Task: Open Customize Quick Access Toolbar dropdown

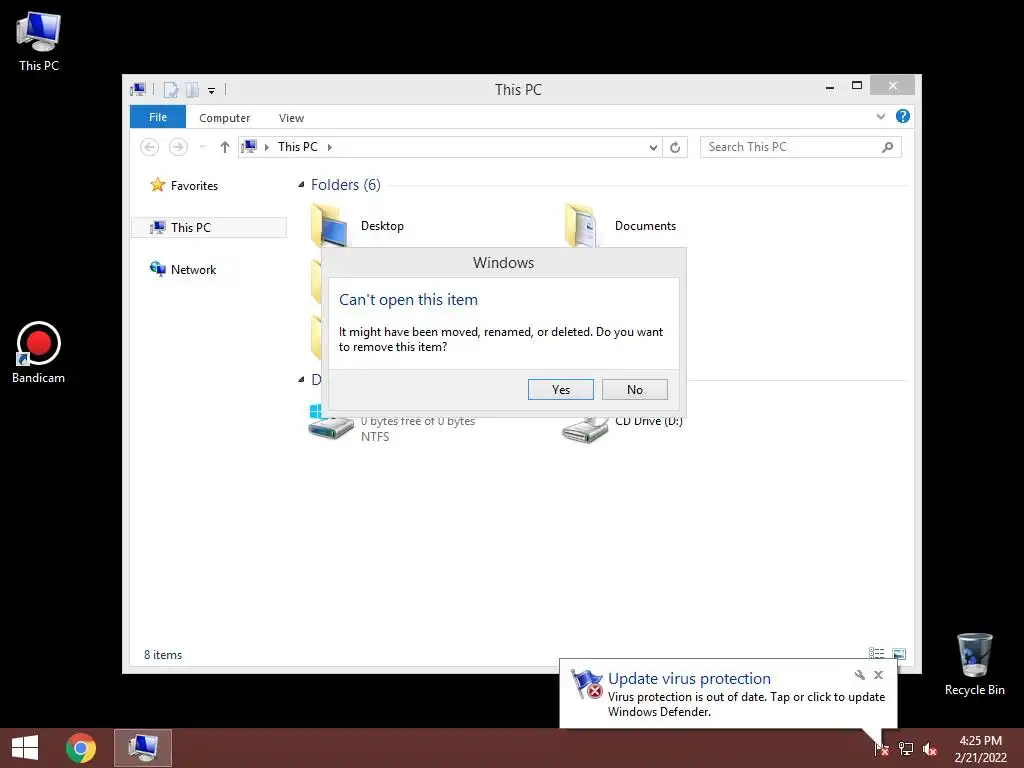Action: (212, 91)
